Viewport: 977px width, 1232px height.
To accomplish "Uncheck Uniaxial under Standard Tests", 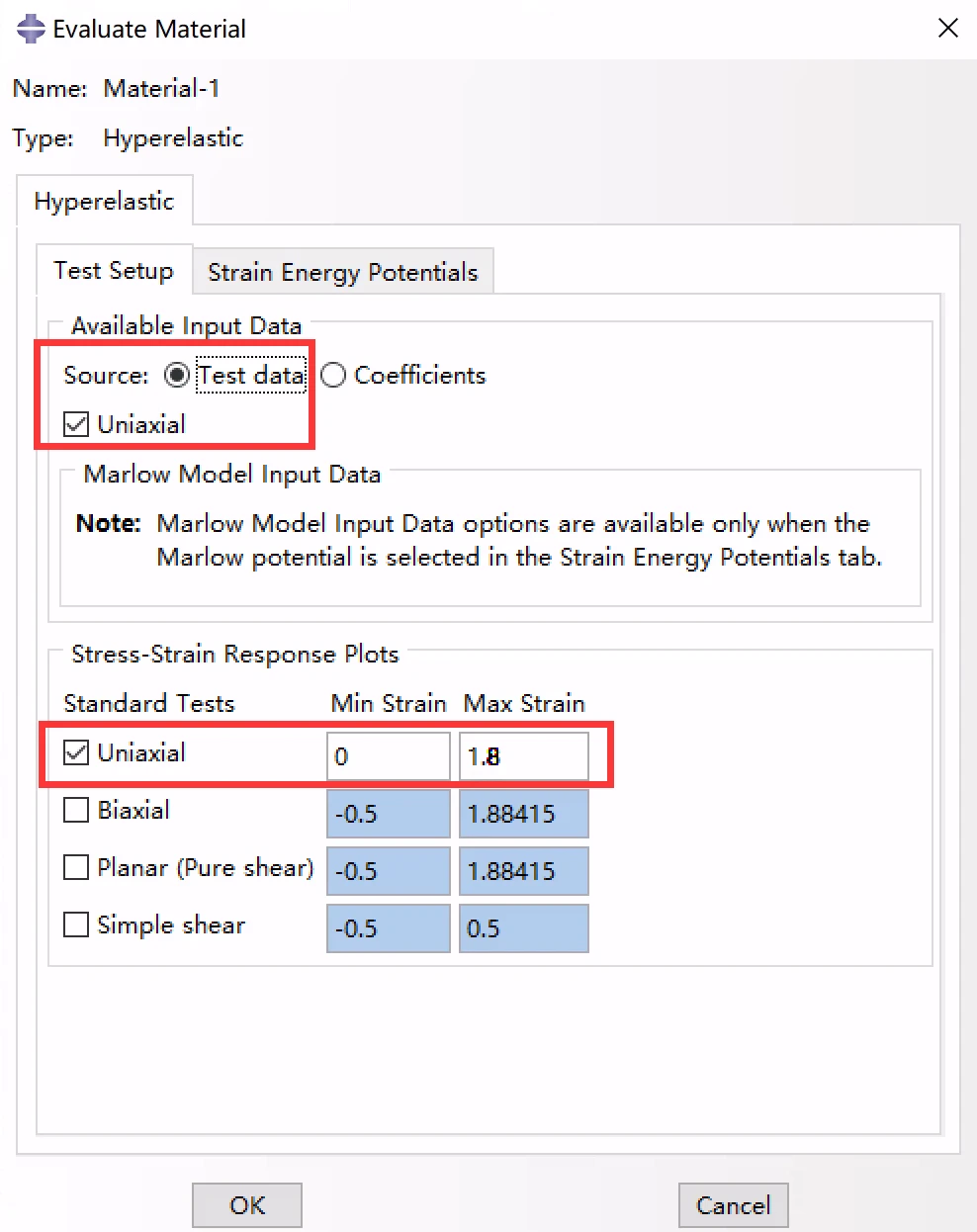I will click(x=76, y=753).
